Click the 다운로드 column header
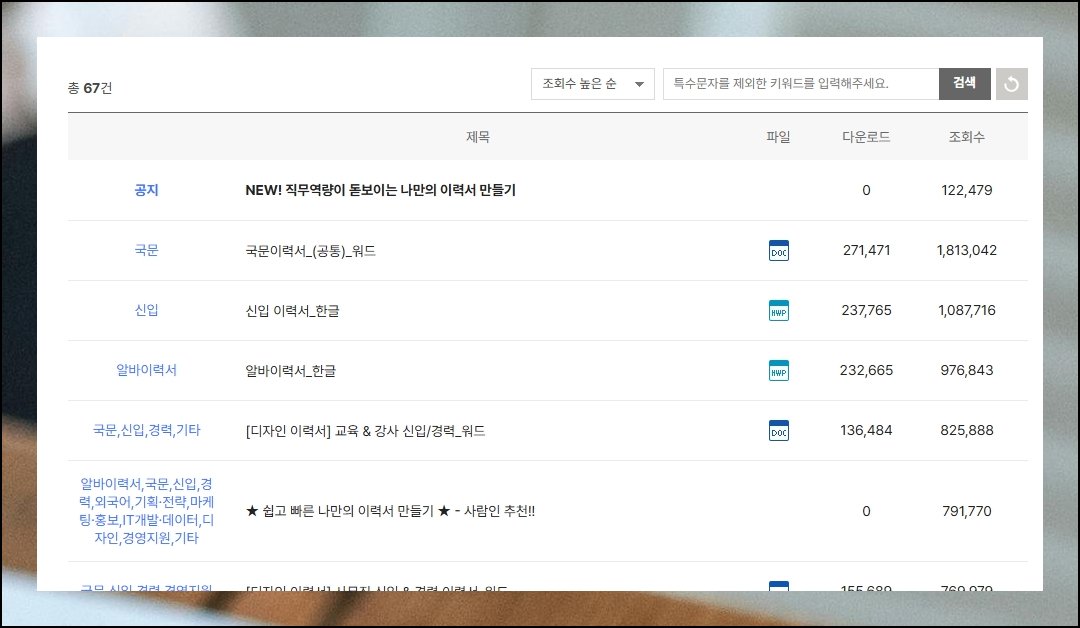Viewport: 1080px width, 628px height. tap(866, 137)
